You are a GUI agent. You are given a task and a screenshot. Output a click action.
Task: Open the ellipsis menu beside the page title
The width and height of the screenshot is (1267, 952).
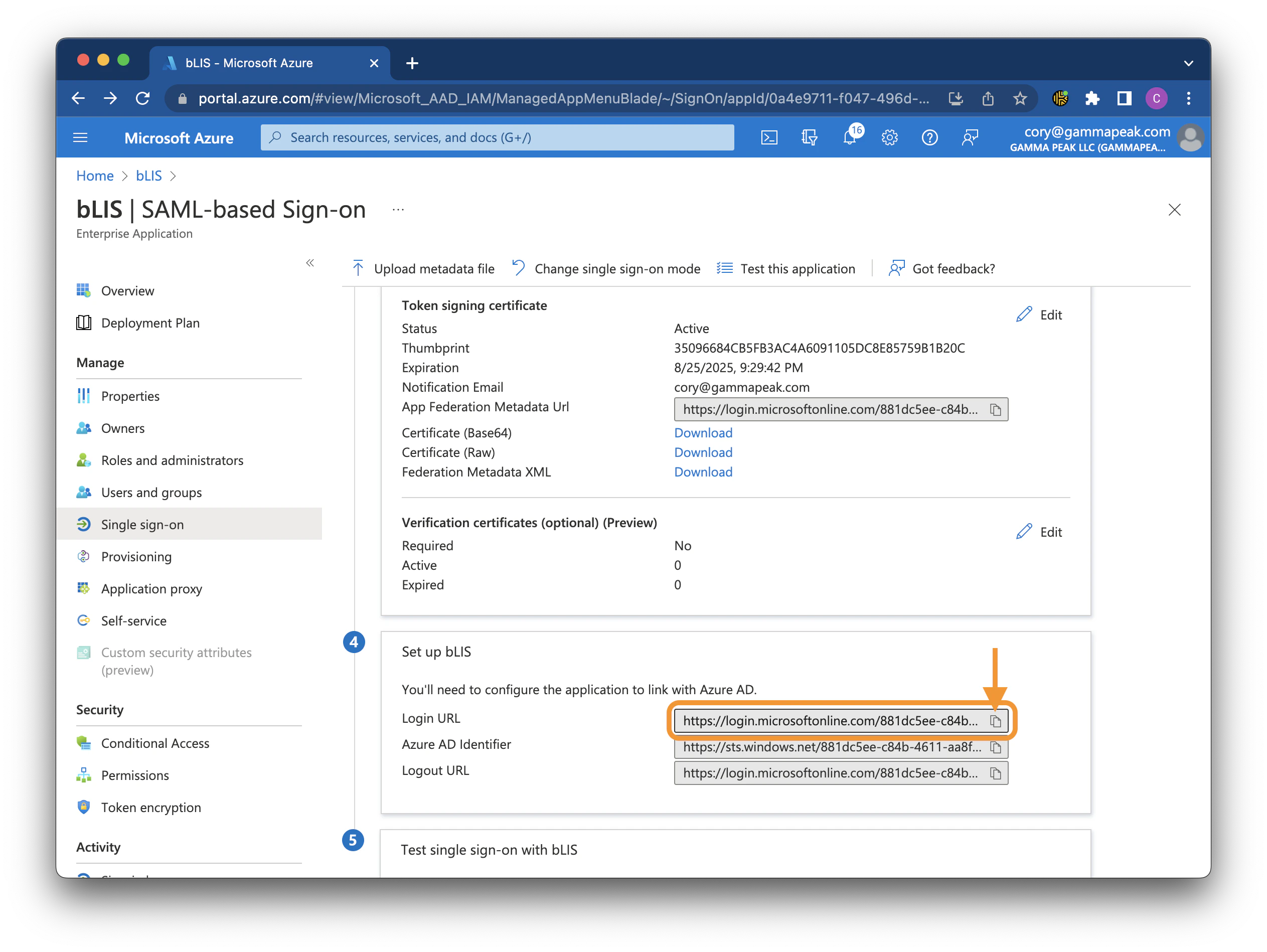(x=398, y=210)
